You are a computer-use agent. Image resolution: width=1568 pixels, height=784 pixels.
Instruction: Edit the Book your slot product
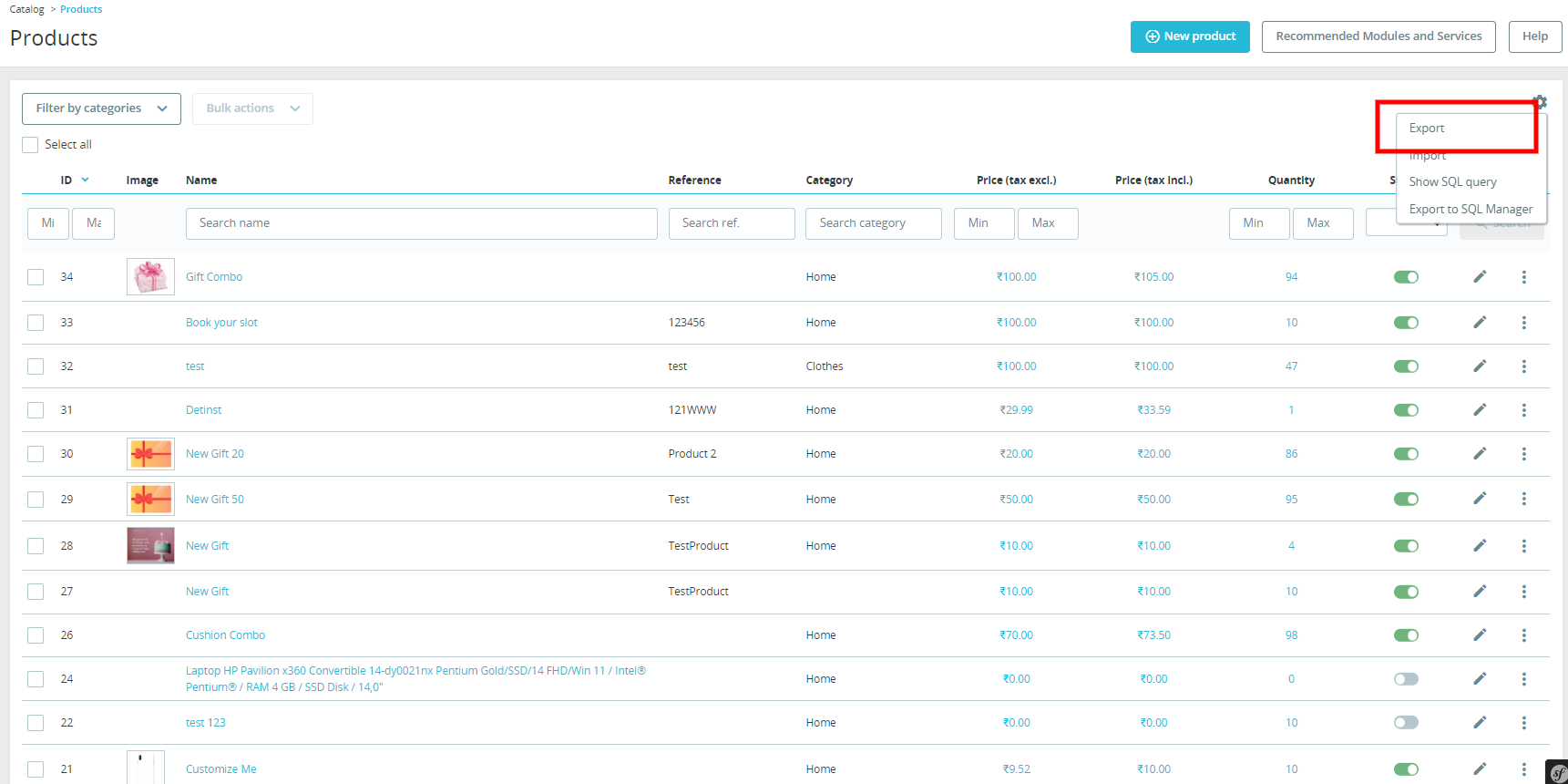tap(1480, 322)
